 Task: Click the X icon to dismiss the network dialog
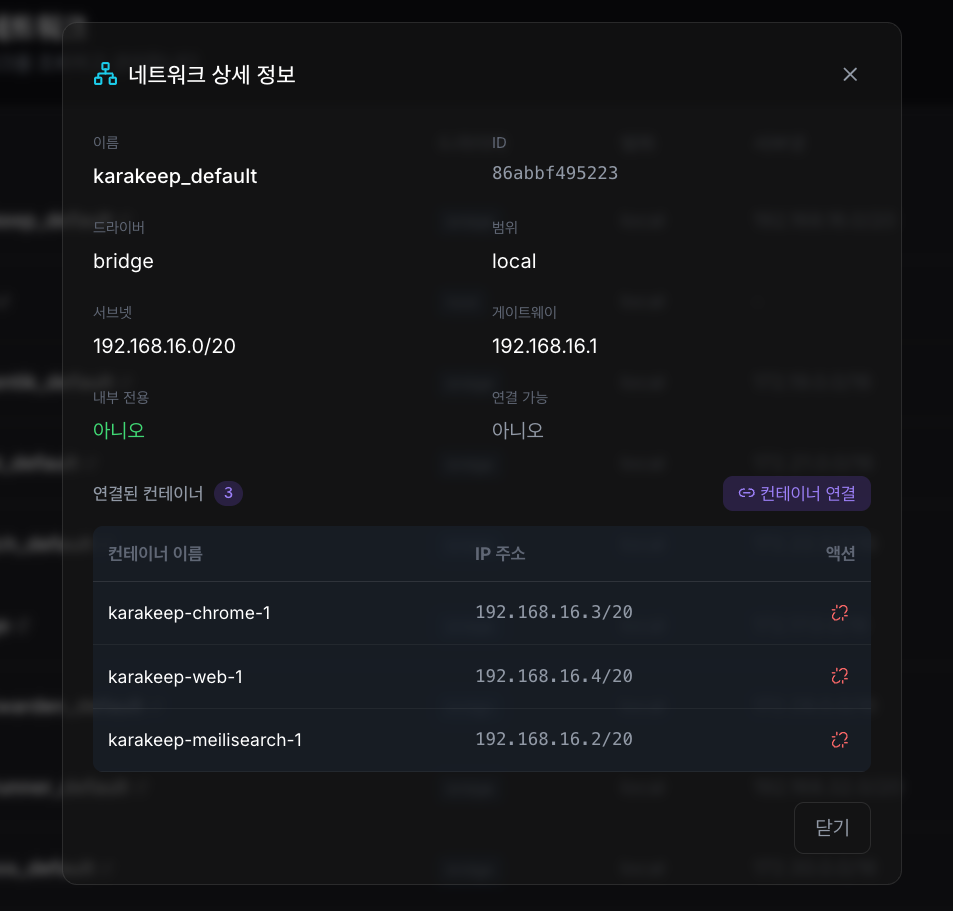coord(849,74)
